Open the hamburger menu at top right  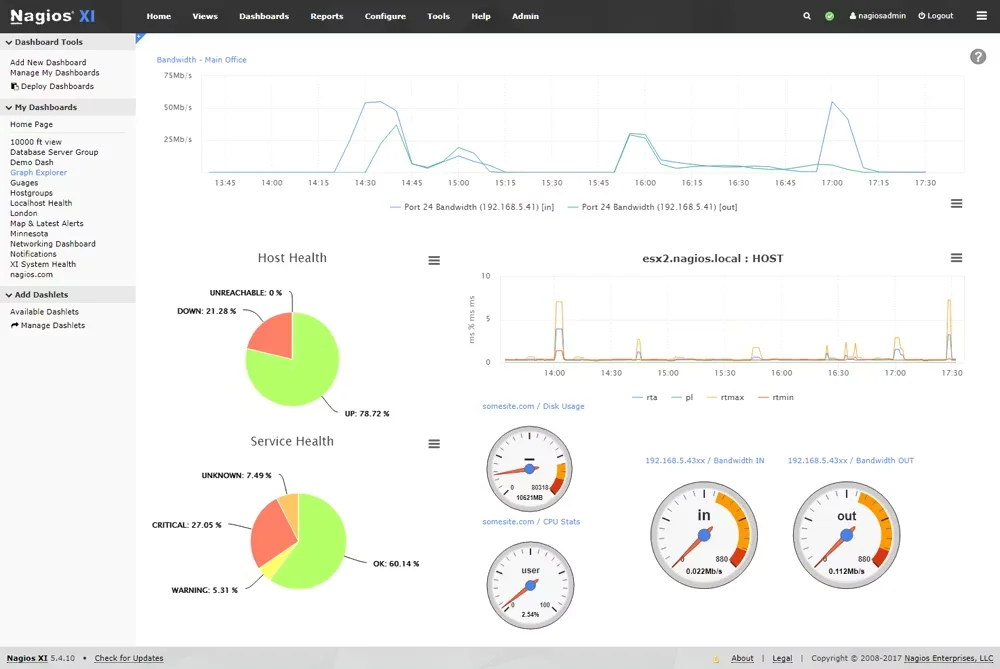(x=981, y=16)
